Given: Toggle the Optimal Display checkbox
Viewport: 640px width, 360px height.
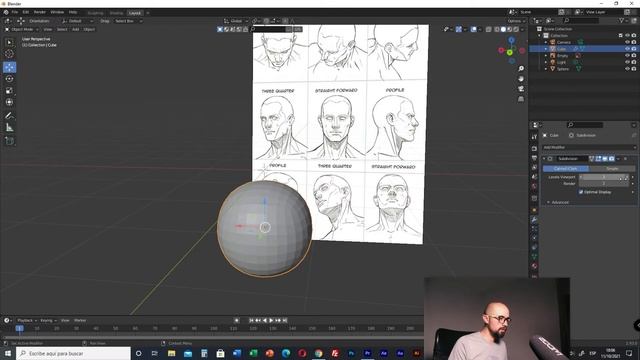Looking at the screenshot, I should pos(581,192).
